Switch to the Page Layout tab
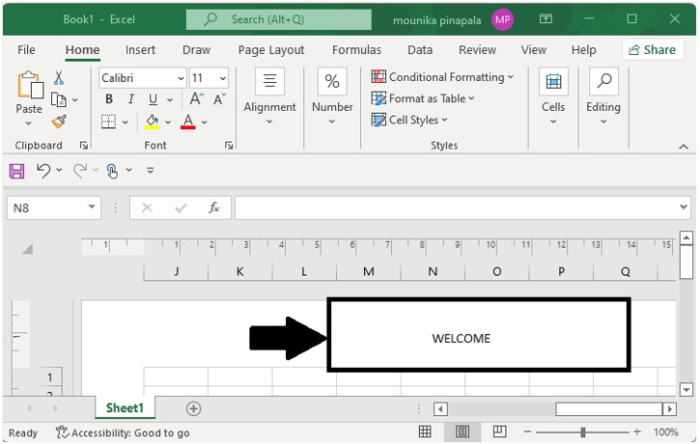The height and width of the screenshot is (444, 700). pos(271,50)
